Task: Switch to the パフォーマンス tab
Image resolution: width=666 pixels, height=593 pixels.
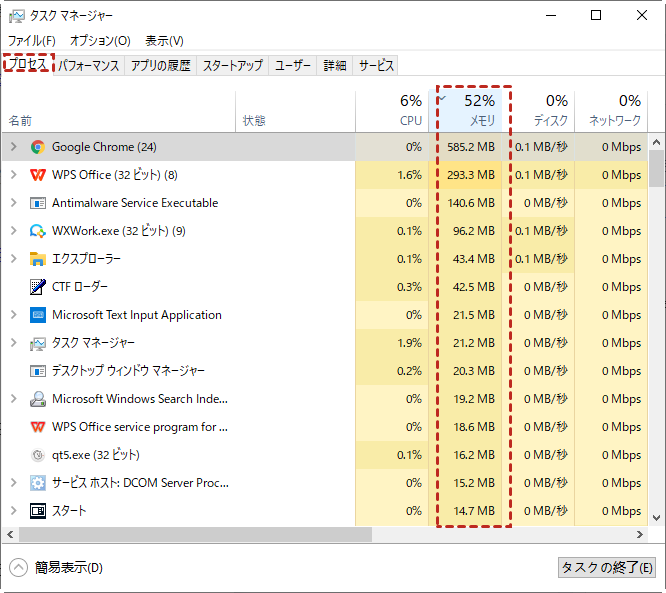Action: [x=89, y=65]
